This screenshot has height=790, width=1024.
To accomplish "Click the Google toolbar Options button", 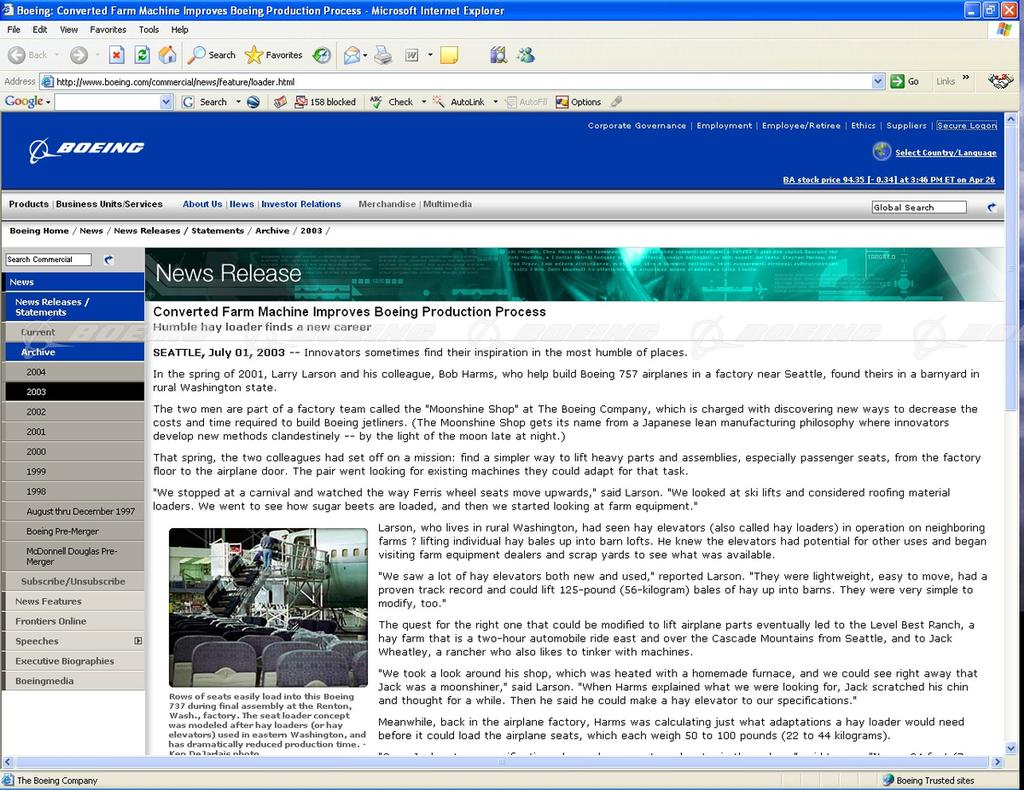I will 578,102.
